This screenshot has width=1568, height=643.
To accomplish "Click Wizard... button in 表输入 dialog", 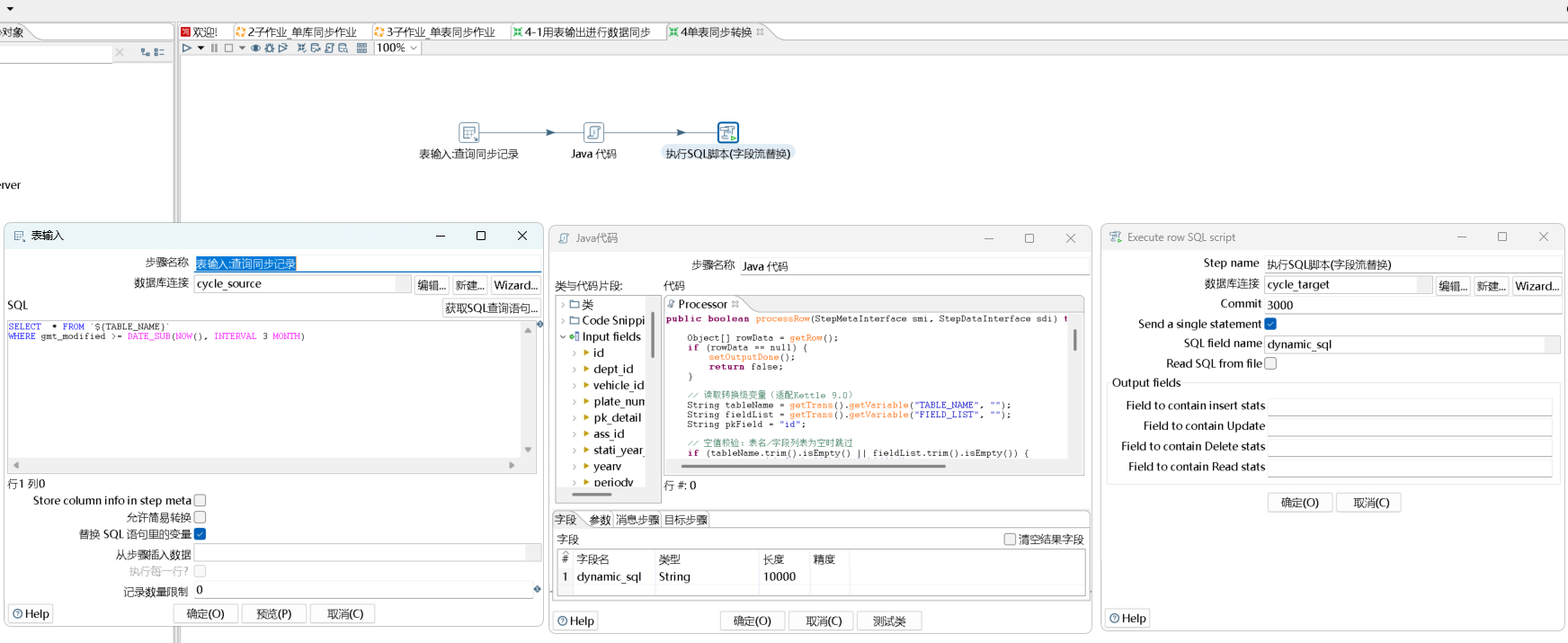I will click(516, 285).
